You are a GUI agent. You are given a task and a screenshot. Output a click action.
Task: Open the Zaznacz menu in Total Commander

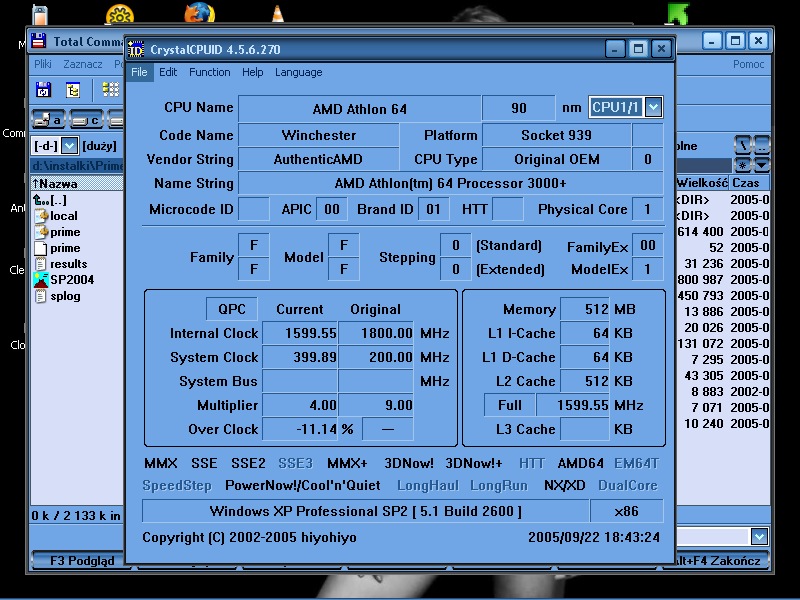83,64
